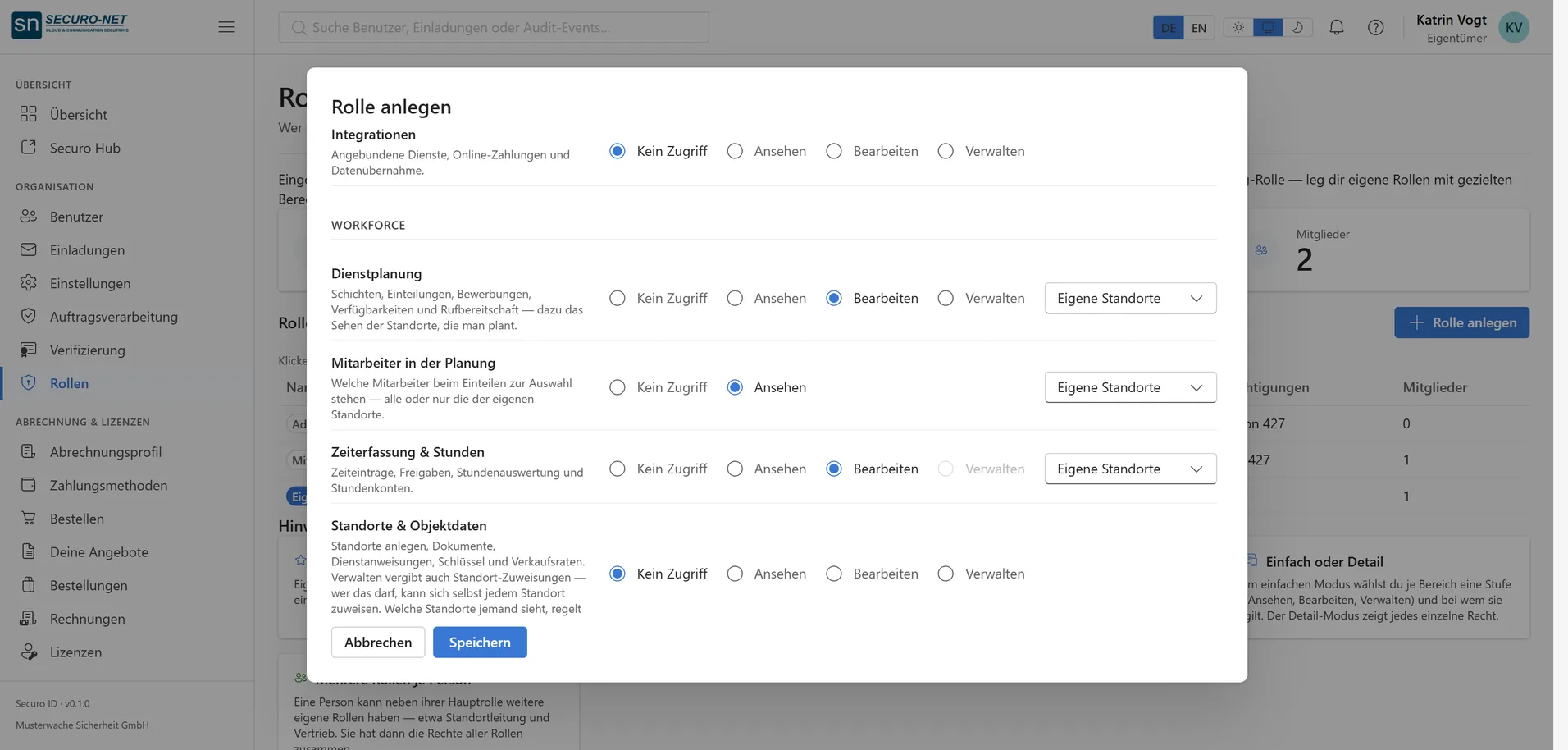Switch language to EN
1568x750 pixels.
1199,27
